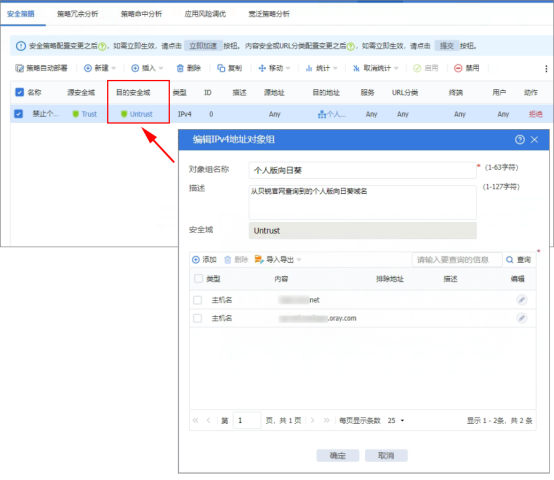This screenshot has height=480, width=554.
Task: Click the 取消 cancel button
Action: pos(386,456)
